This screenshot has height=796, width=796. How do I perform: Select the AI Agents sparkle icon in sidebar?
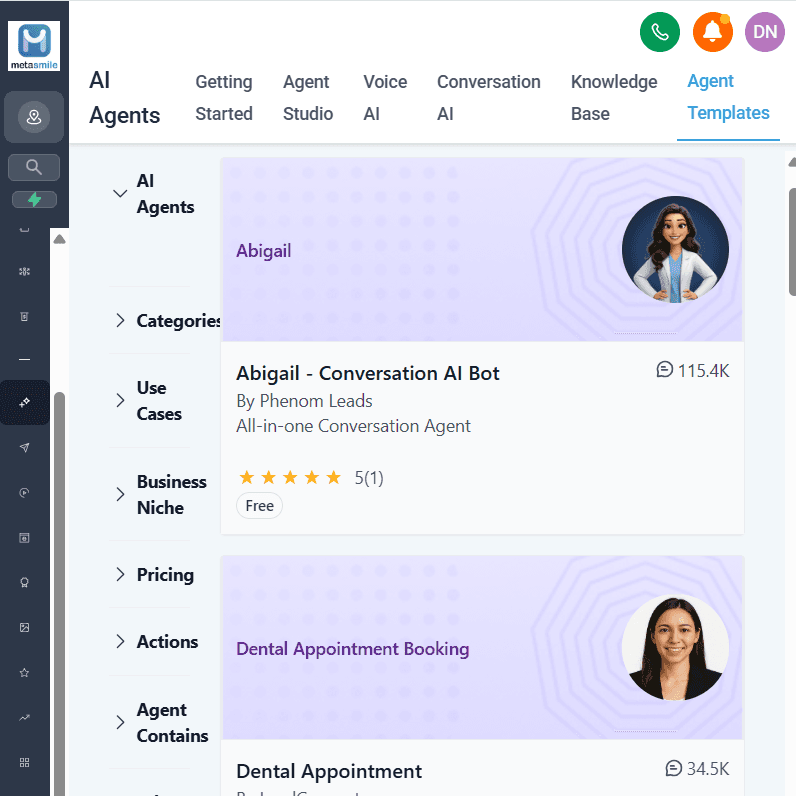(x=24, y=403)
